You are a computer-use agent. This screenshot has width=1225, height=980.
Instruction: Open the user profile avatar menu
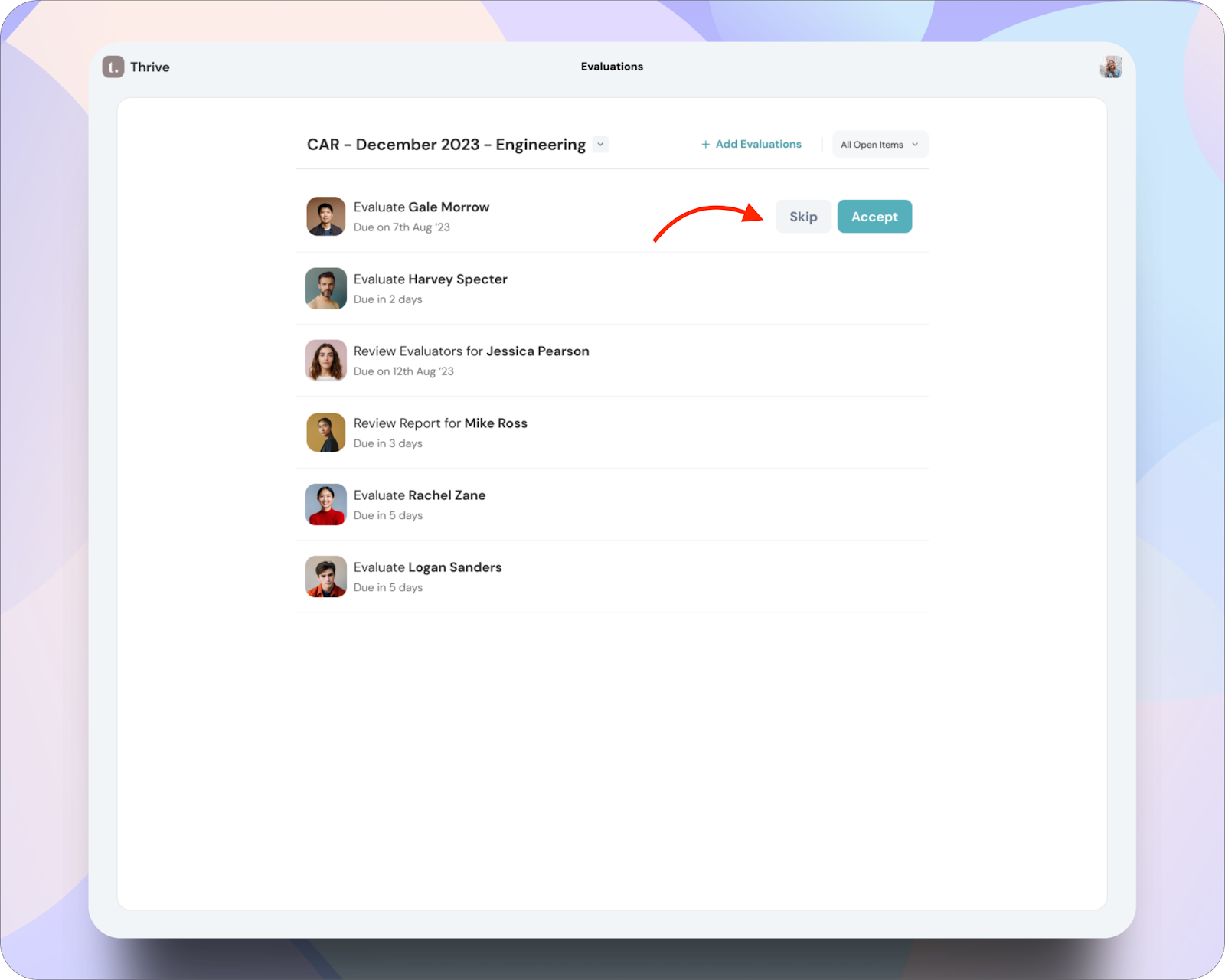pyautogui.click(x=1111, y=67)
